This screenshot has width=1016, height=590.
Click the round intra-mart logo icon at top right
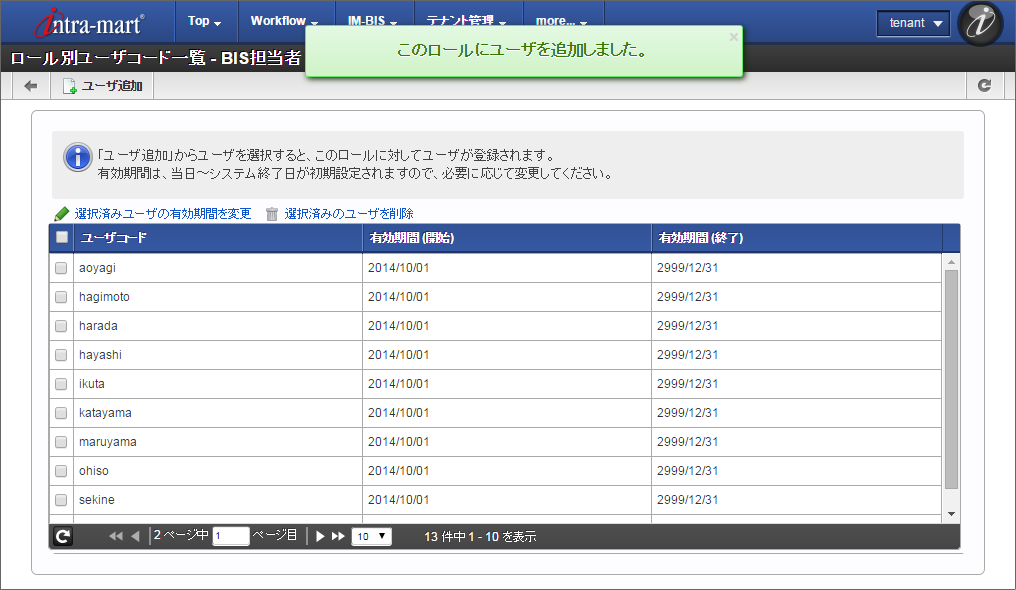tap(980, 23)
